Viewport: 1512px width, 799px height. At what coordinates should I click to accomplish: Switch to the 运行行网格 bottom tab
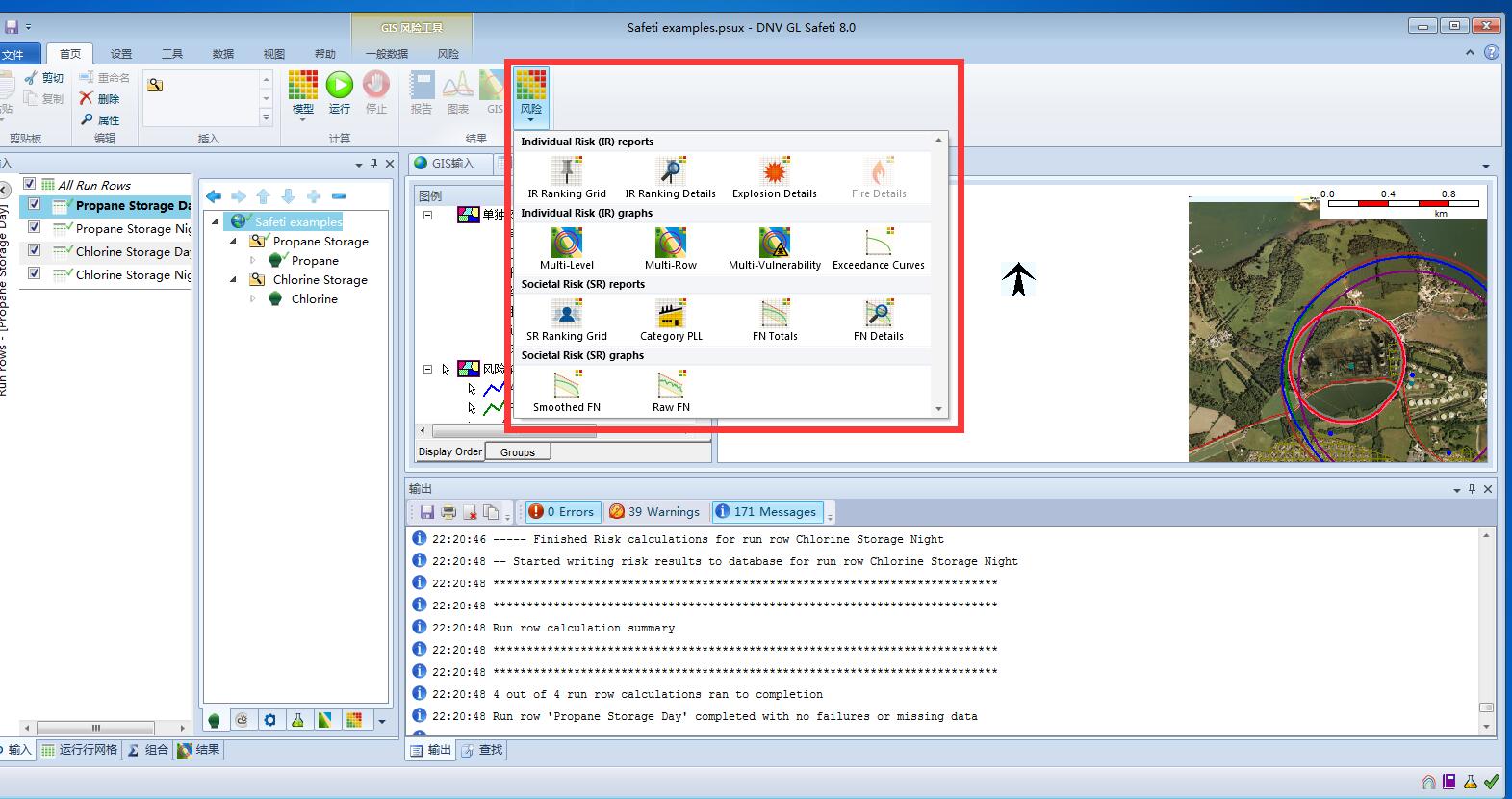click(x=79, y=750)
